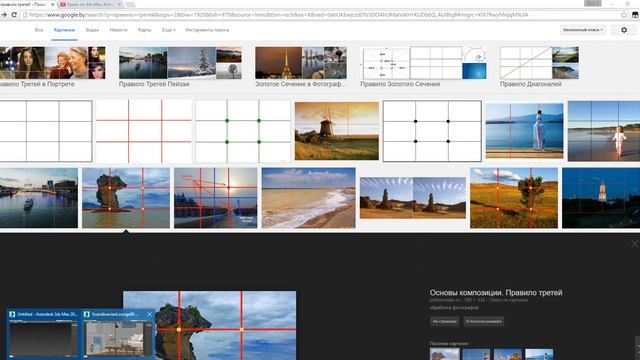Click the В полном размере button
The width and height of the screenshot is (640, 360).
click(484, 322)
